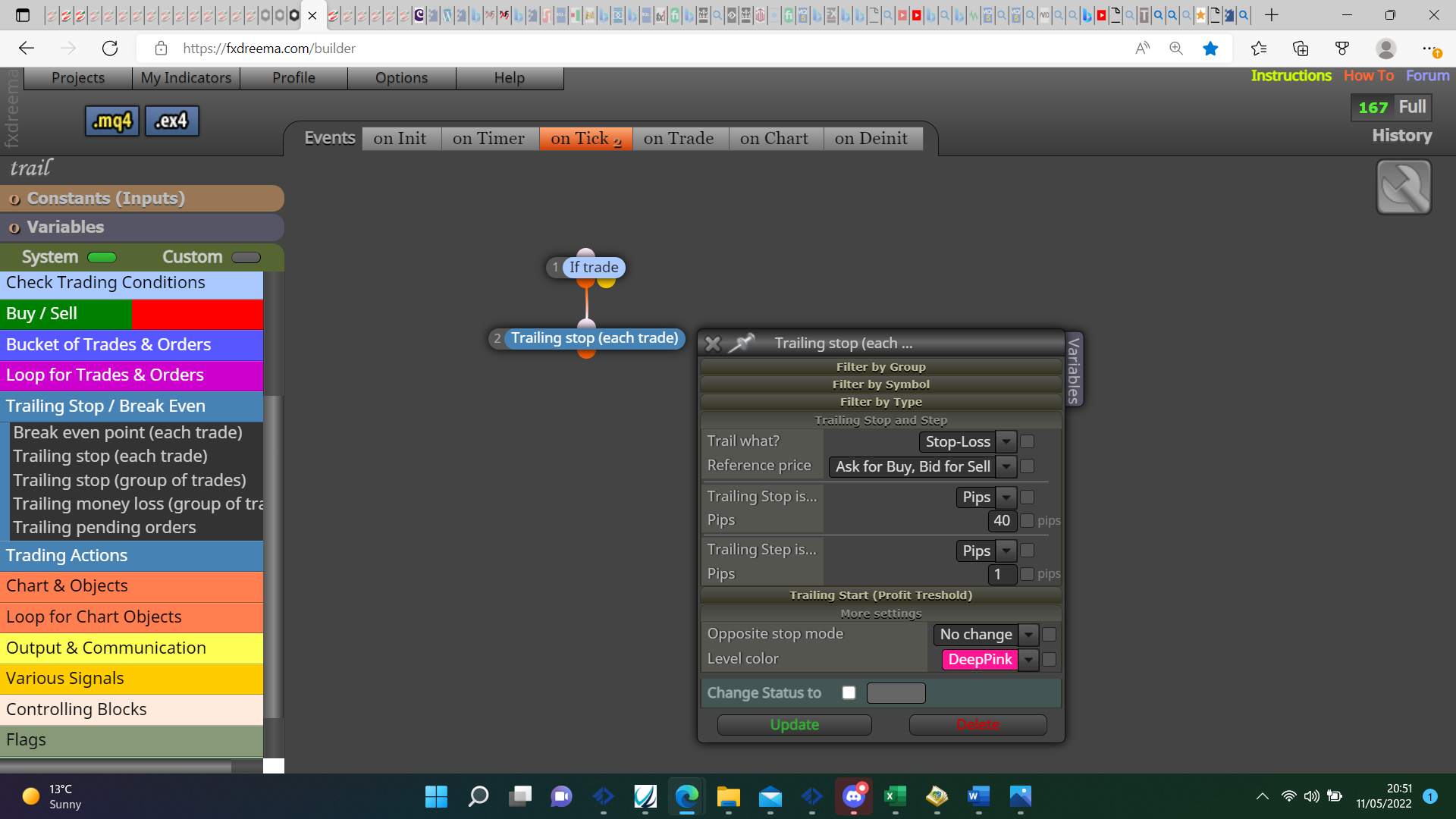Open the Options menu
This screenshot has height=819, width=1456.
point(402,78)
